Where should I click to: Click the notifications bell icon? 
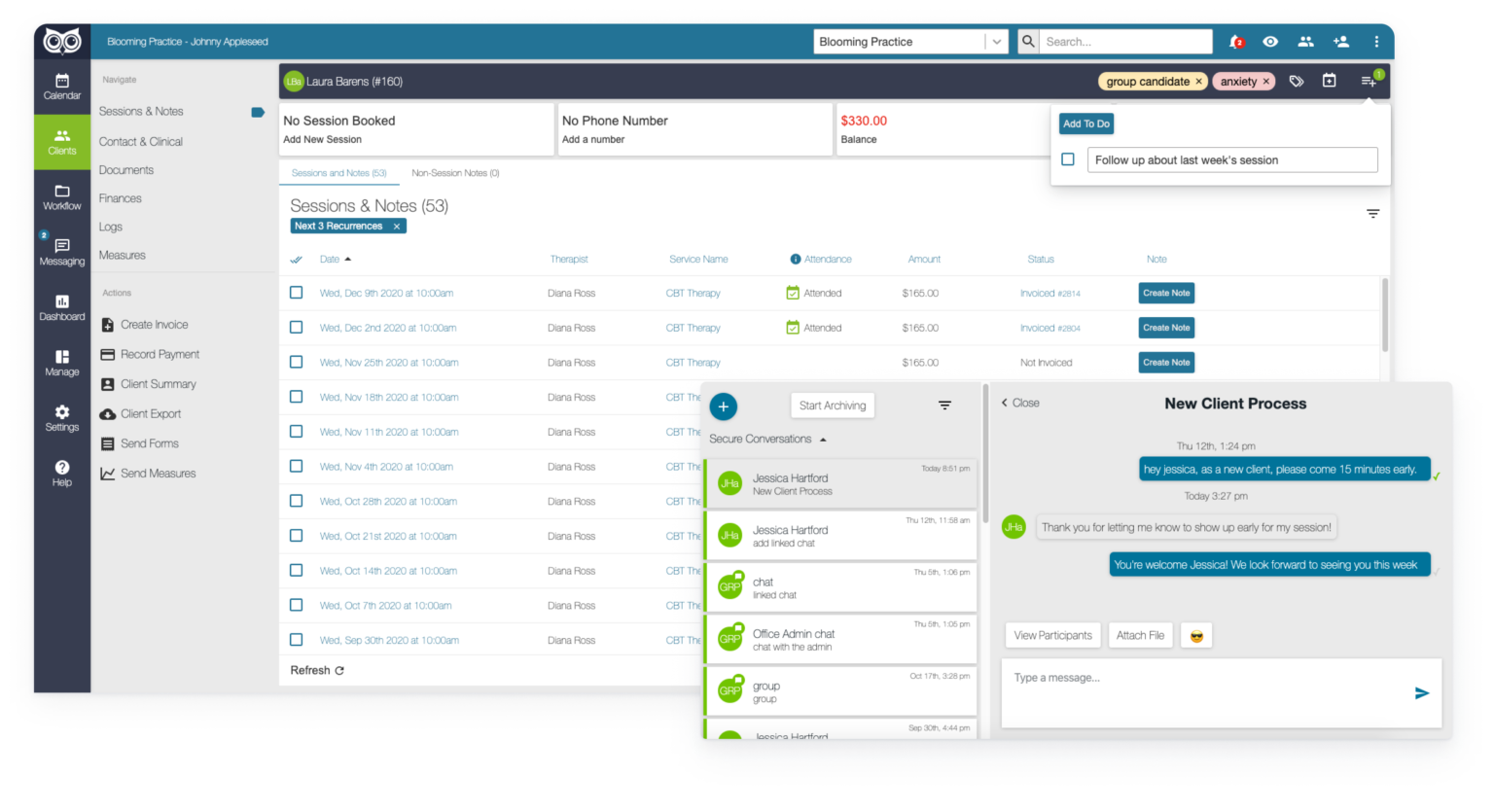click(x=1236, y=42)
